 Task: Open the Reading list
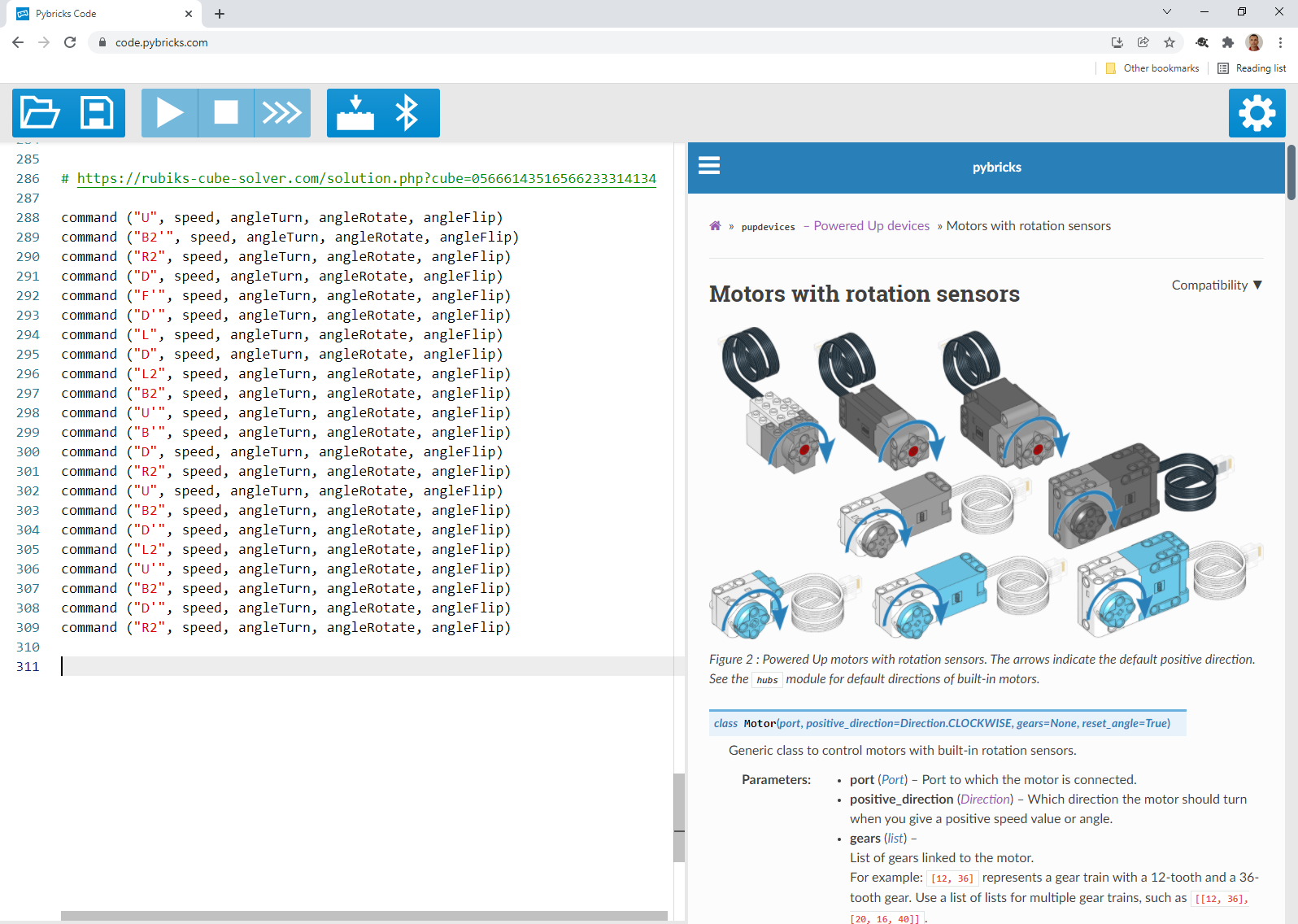[x=1252, y=68]
